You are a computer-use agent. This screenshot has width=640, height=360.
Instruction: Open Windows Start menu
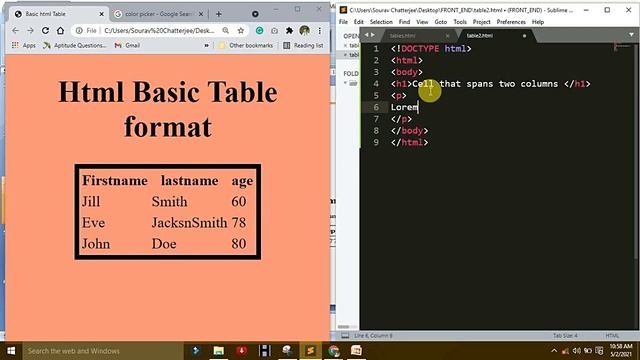pyautogui.click(x=11, y=351)
